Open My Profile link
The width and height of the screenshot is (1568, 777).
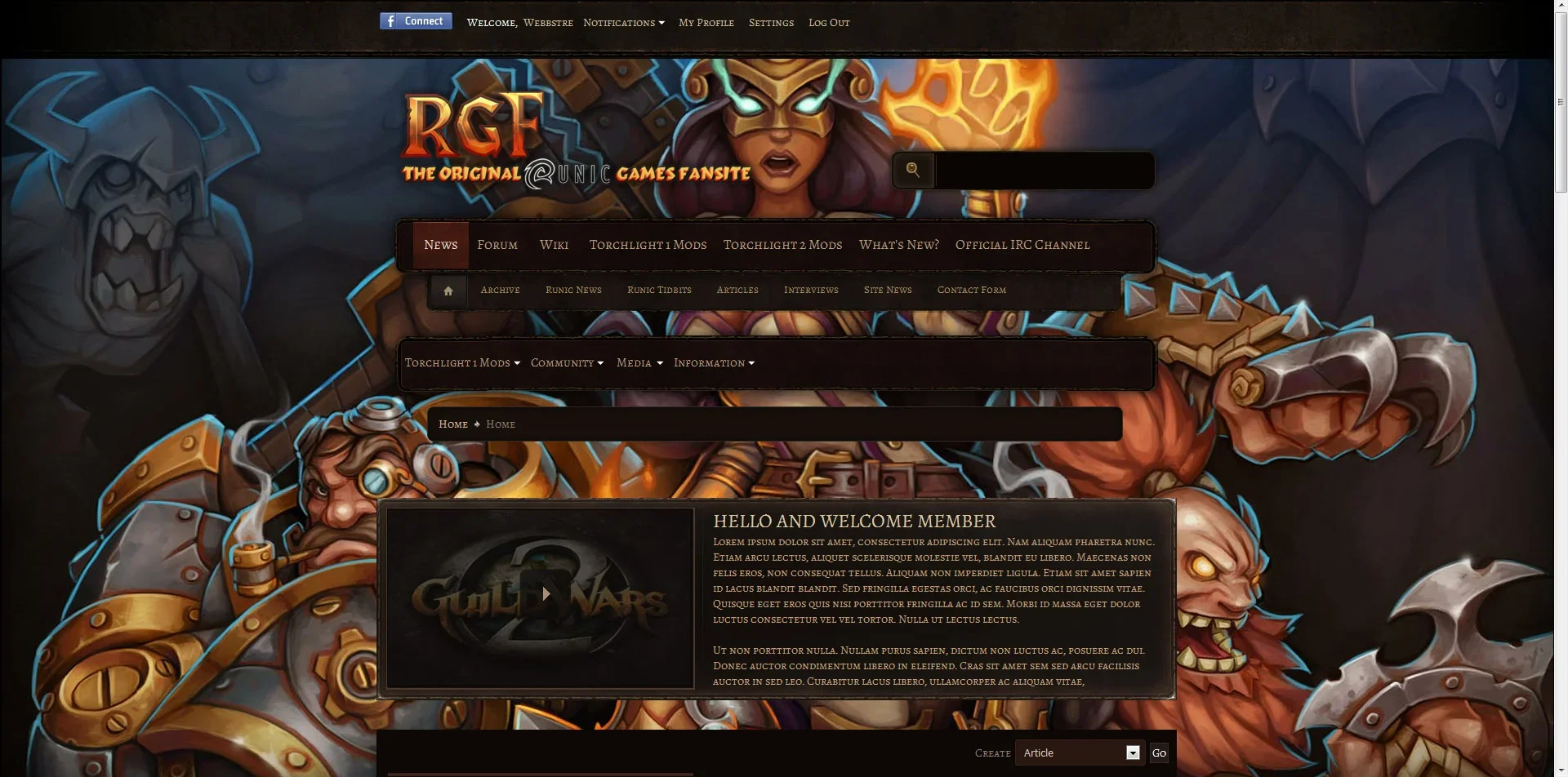[706, 23]
